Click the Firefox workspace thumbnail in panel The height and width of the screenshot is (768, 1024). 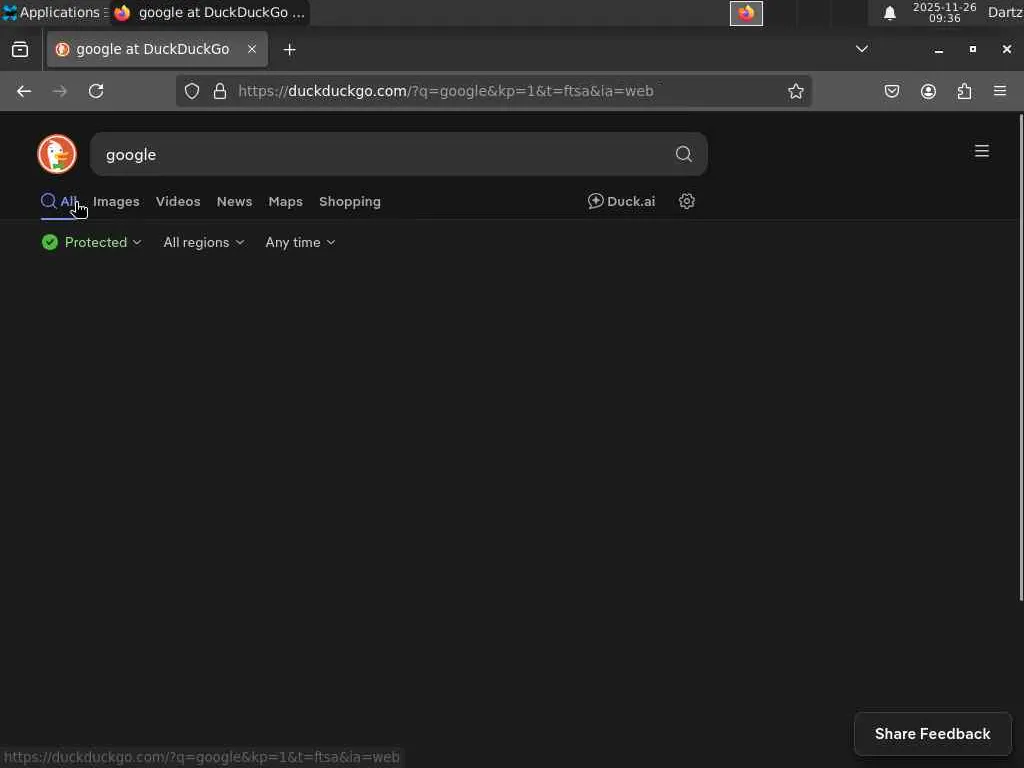(746, 13)
